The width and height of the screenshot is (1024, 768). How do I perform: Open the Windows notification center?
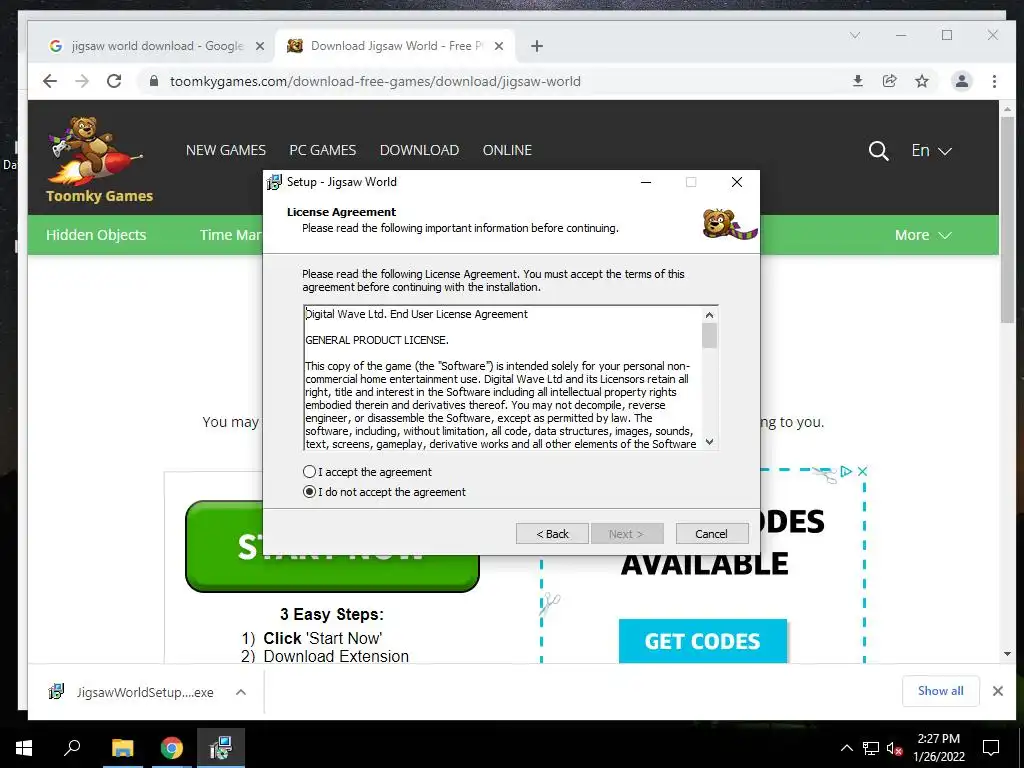991,748
